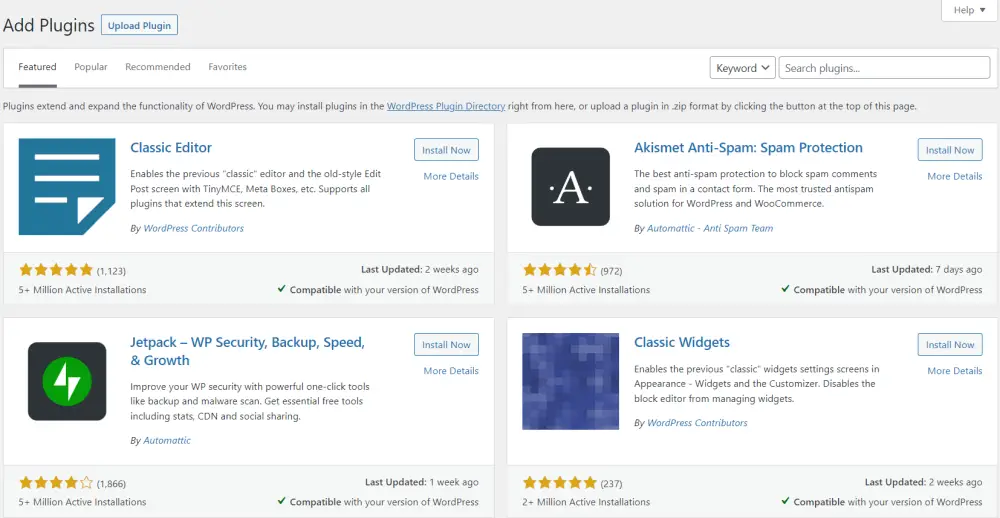
Task: Install the Classic Widgets plugin
Action: click(950, 344)
